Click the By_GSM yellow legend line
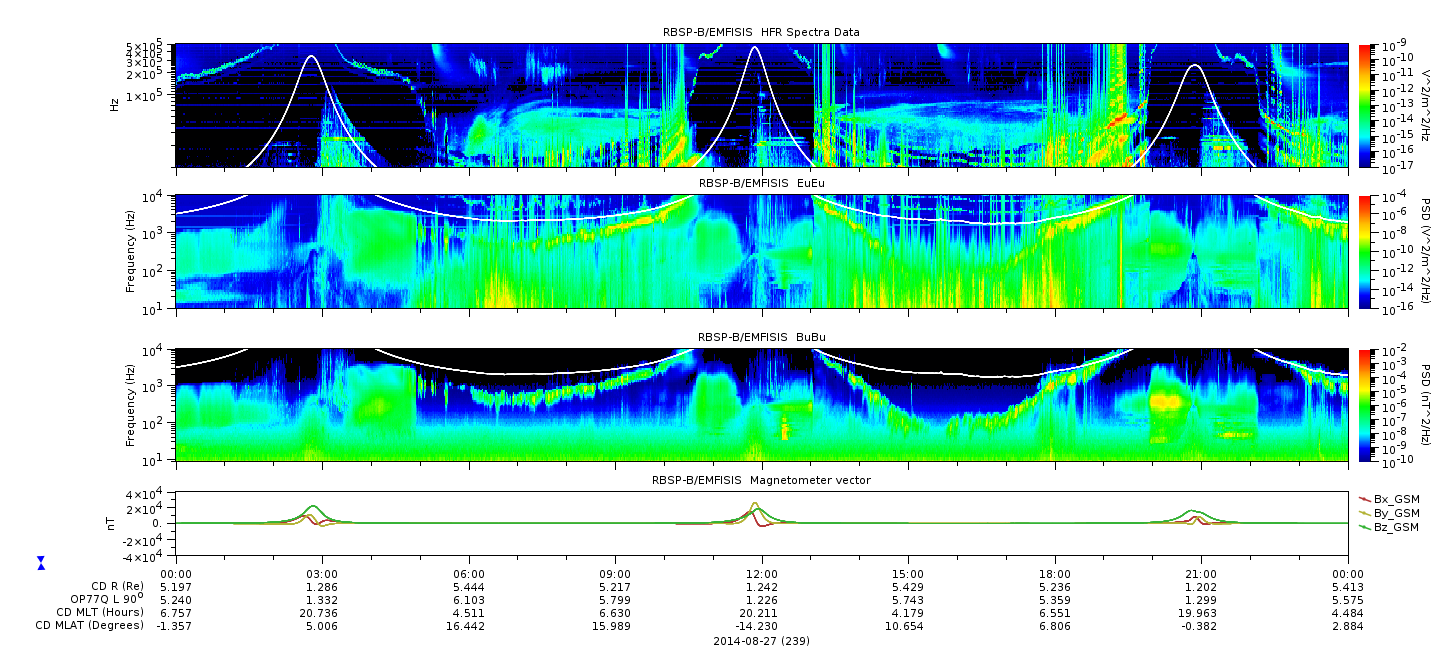The image size is (1447, 658). click(x=1365, y=513)
